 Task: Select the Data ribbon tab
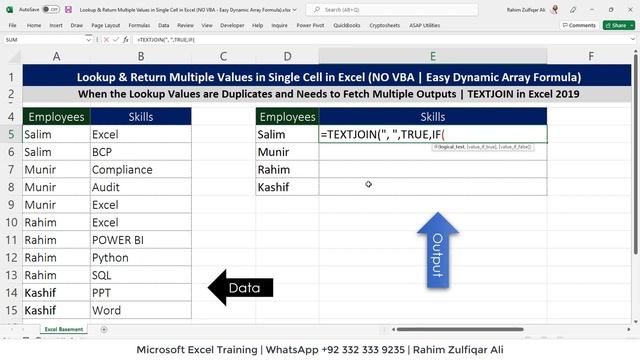point(164,25)
